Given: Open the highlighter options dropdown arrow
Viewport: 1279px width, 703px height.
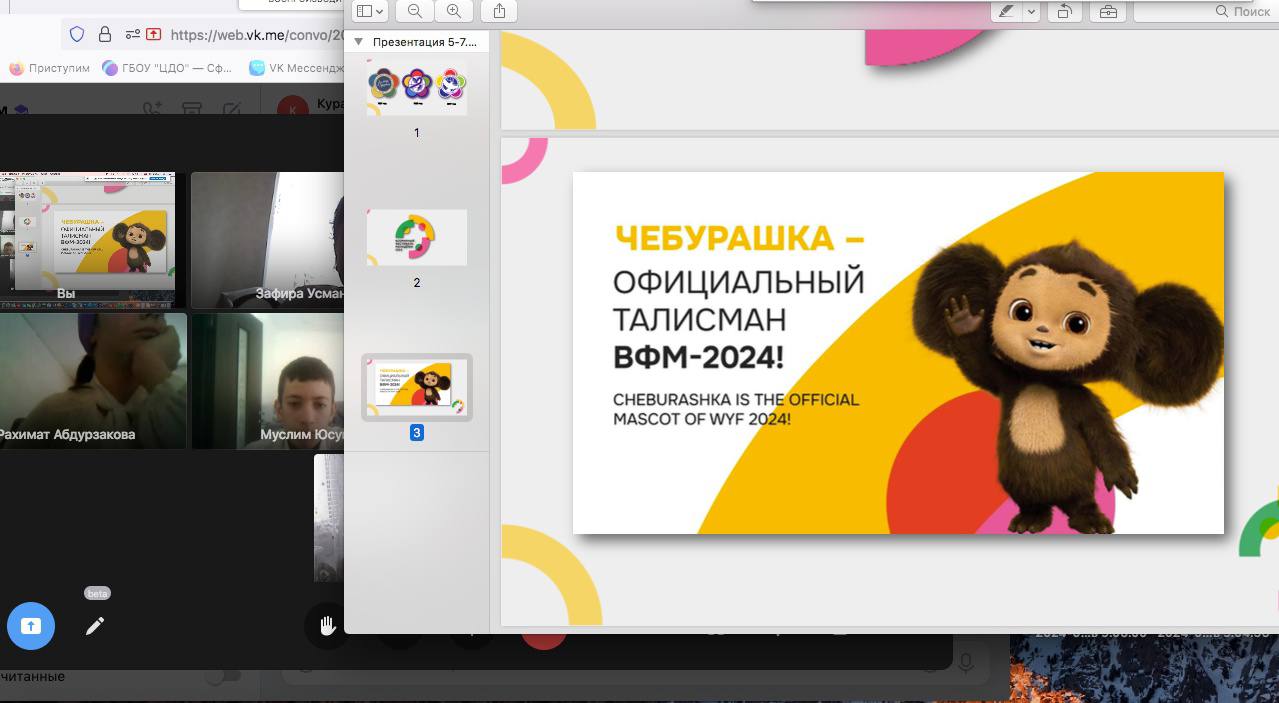Looking at the screenshot, I should (x=1031, y=11).
